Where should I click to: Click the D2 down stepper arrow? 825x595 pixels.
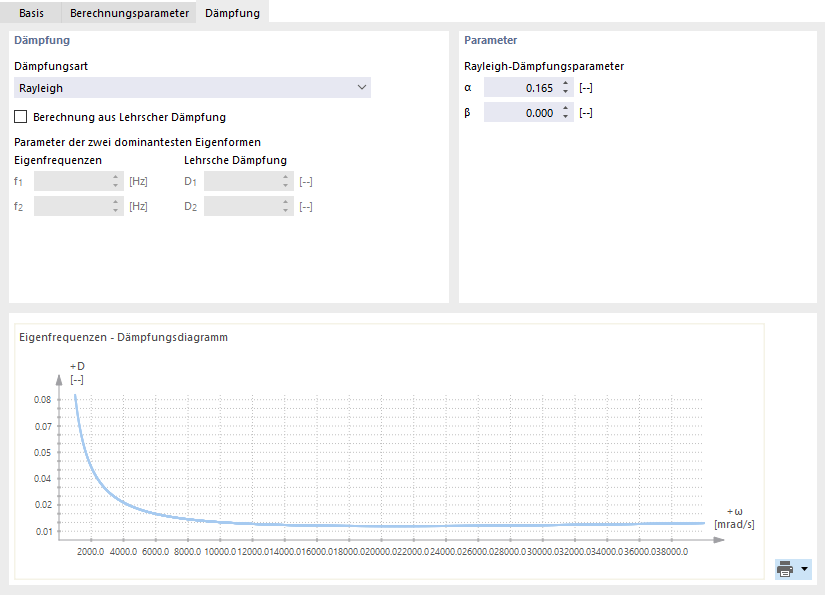285,210
